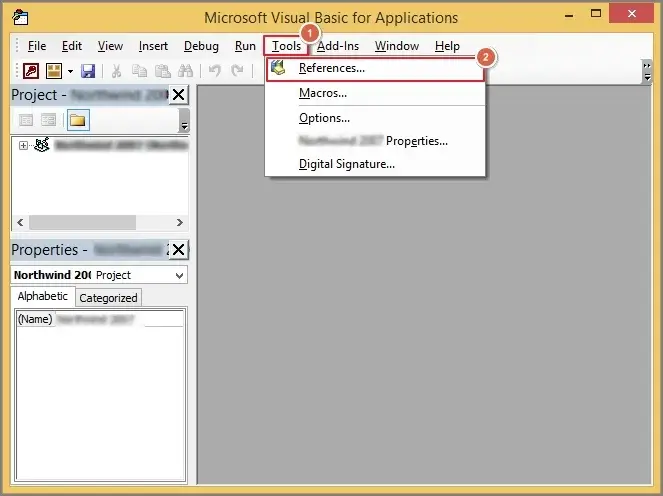Open the Window menu
Screen dimensions: 663x496
pyautogui.click(x=397, y=46)
